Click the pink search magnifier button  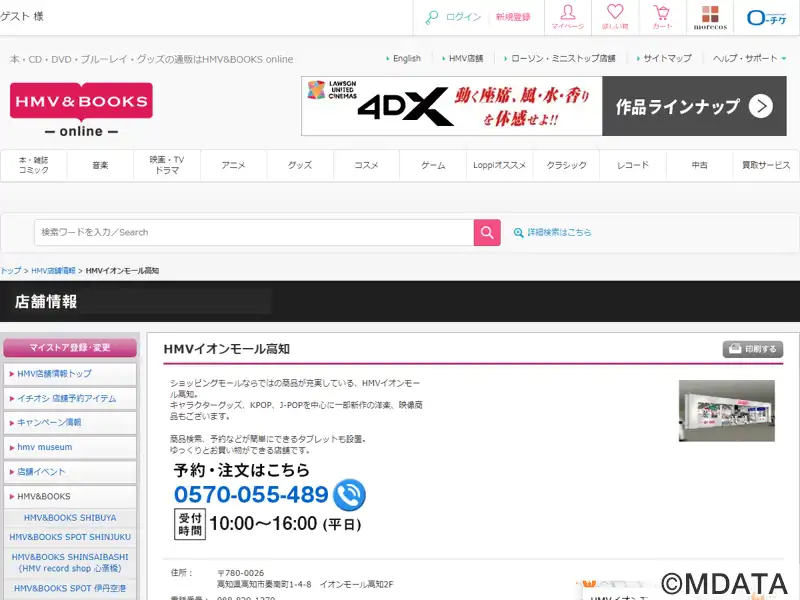tap(487, 233)
